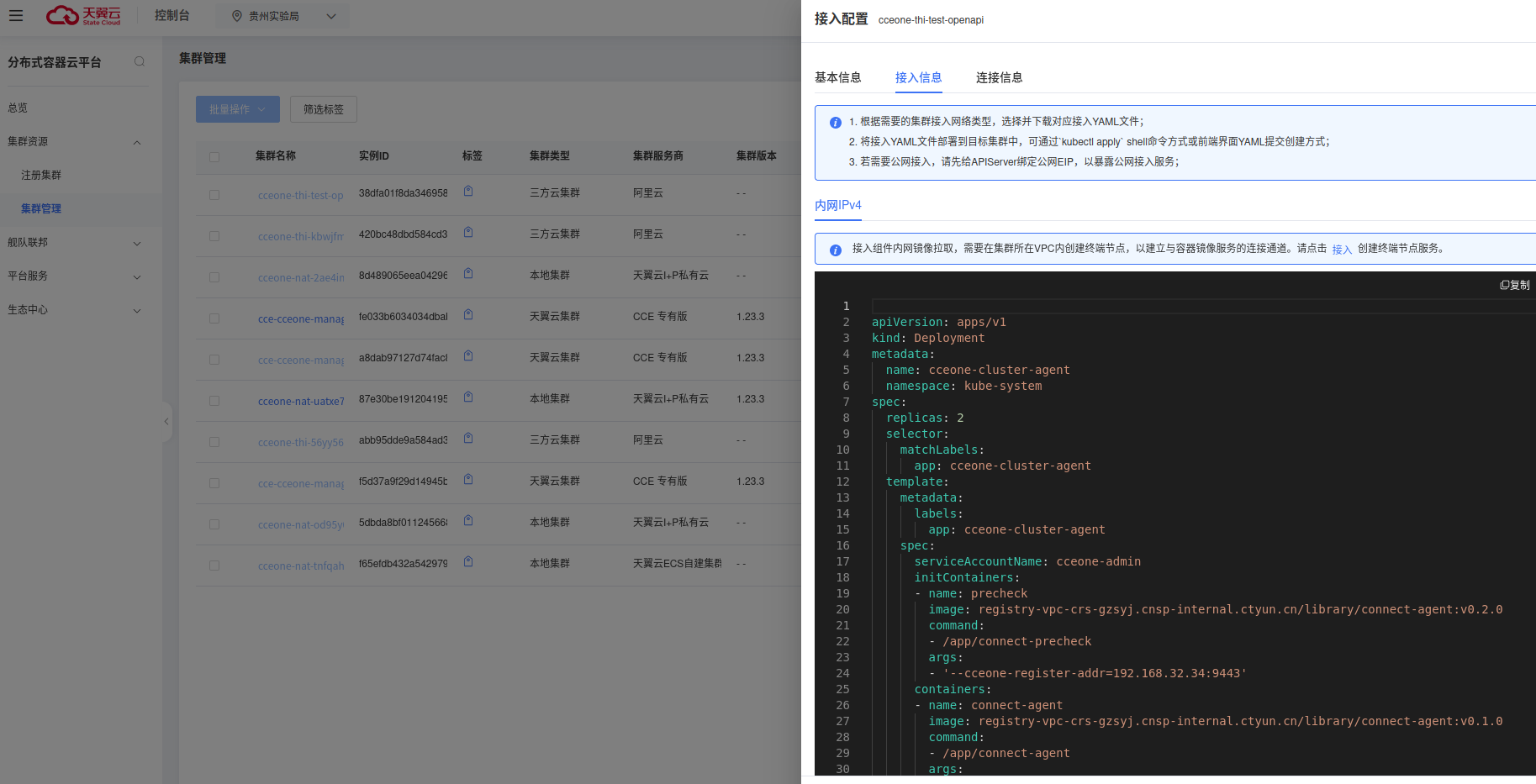Click the 'replicas: 2' line in YAML
Viewport: 1536px width, 784px height.
[925, 418]
